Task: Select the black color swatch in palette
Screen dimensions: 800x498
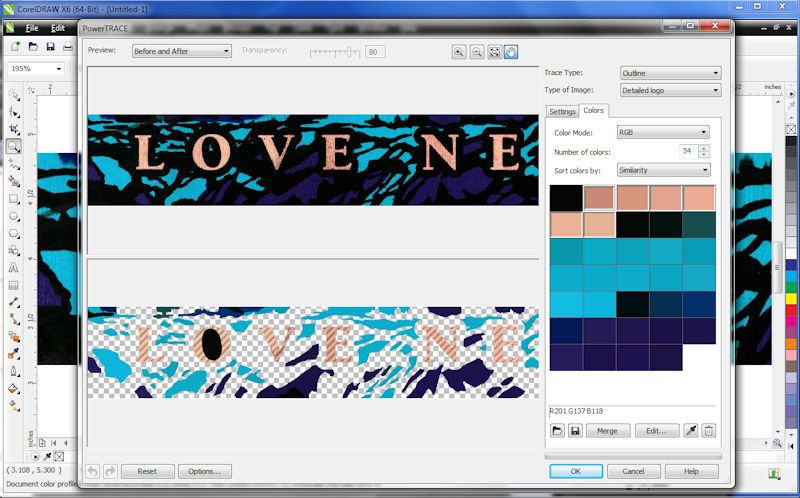Action: 566,198
